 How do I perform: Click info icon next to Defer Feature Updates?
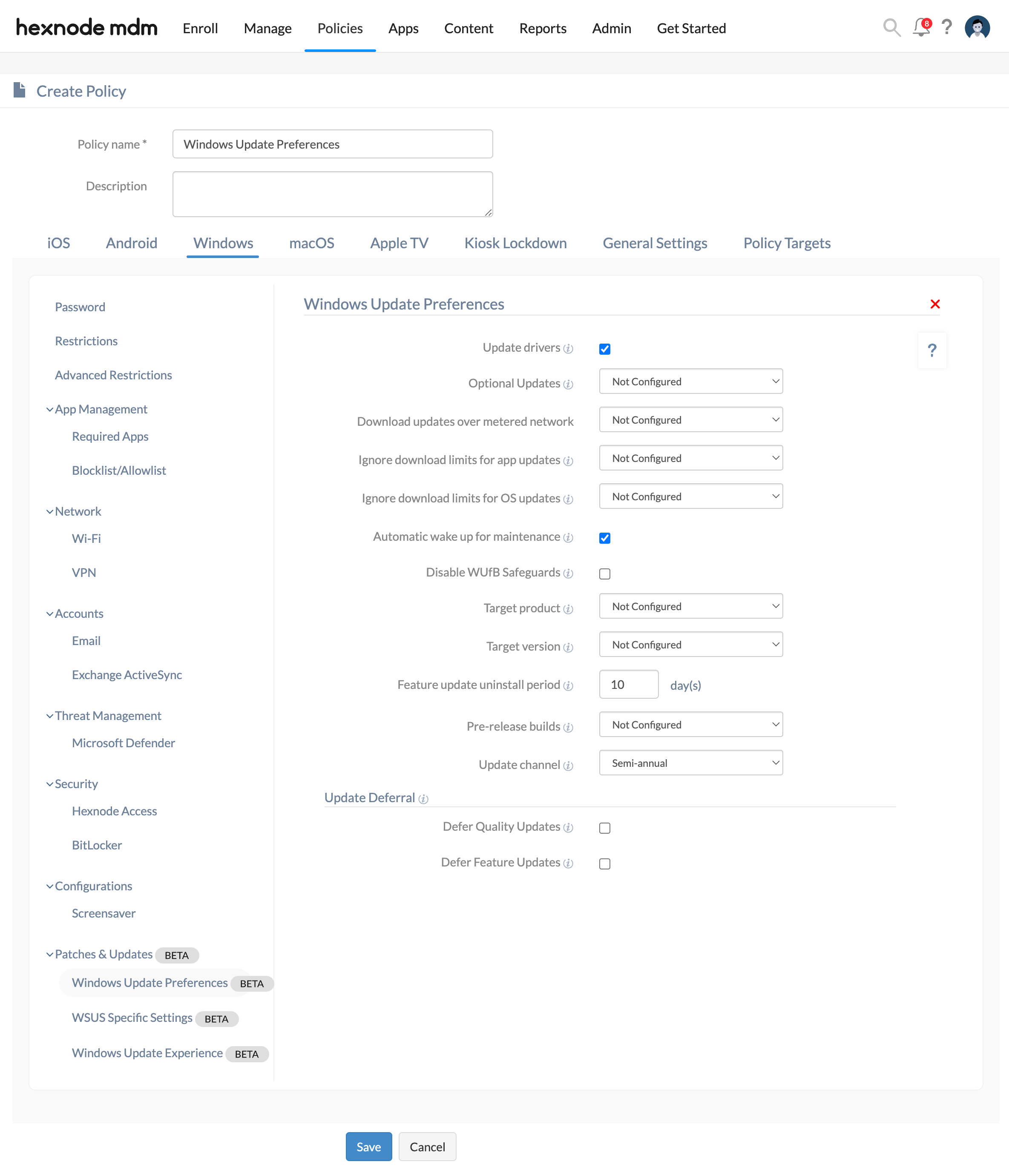click(568, 863)
